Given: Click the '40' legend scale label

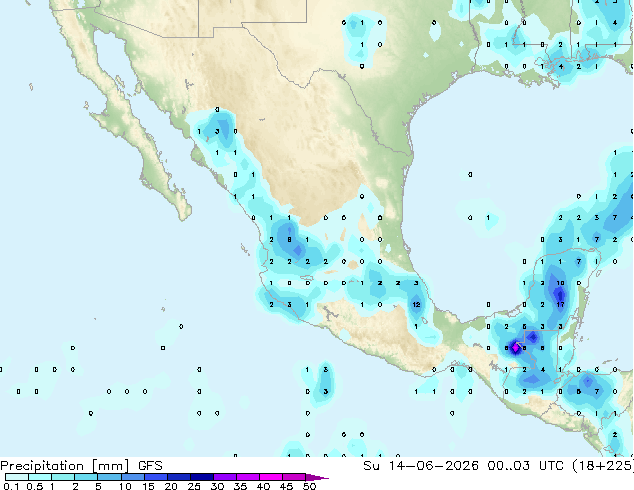Looking at the screenshot, I should pyautogui.click(x=264, y=486).
